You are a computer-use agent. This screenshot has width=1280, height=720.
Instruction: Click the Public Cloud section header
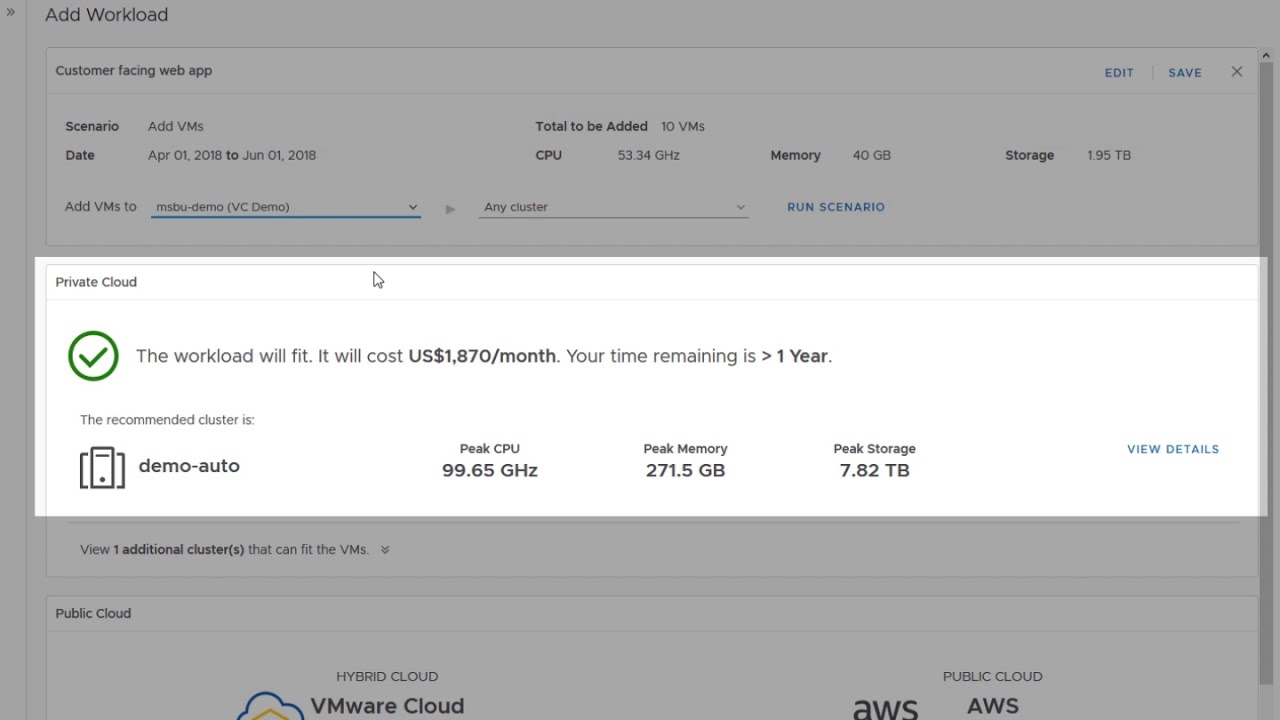coord(93,613)
